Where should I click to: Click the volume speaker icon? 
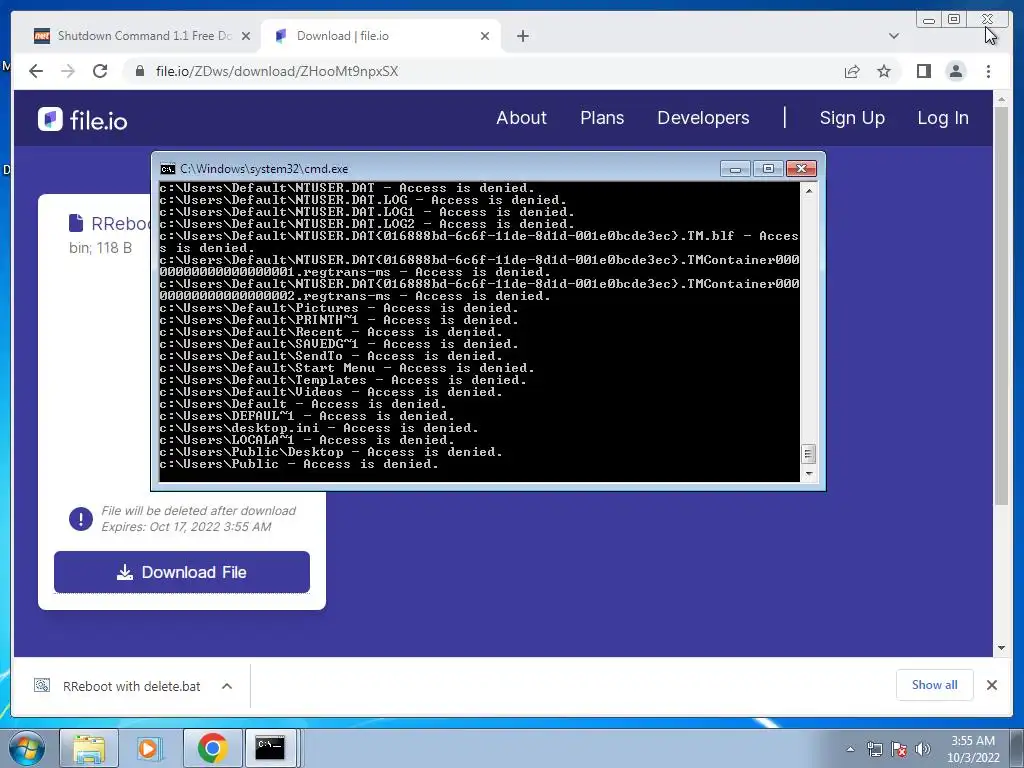pyautogui.click(x=923, y=749)
